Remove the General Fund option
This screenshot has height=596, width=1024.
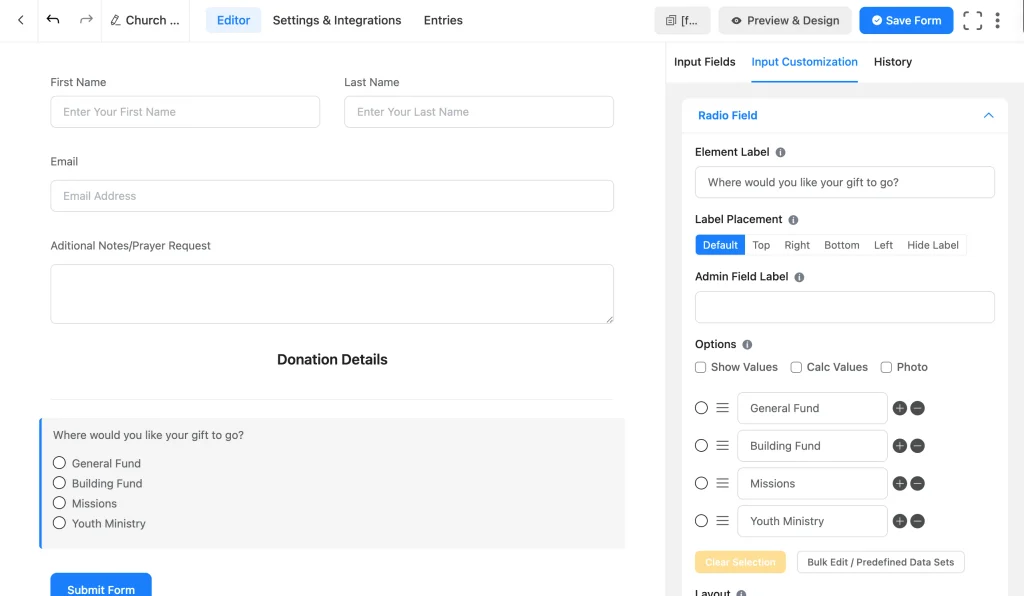click(x=918, y=408)
